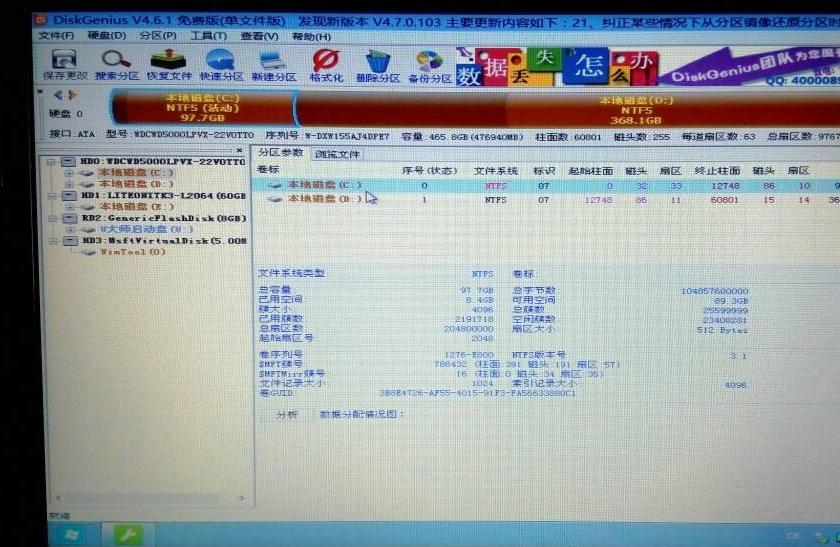
Task: Open the 工具(T) menu
Action: 208,36
